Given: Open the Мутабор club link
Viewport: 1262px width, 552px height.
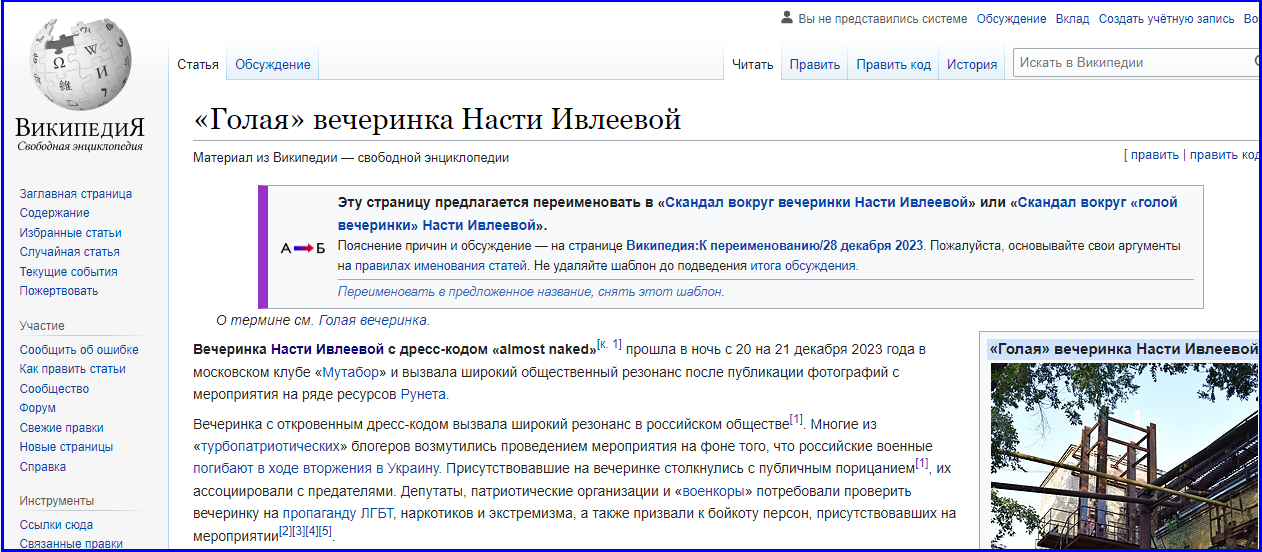Looking at the screenshot, I should (350, 372).
